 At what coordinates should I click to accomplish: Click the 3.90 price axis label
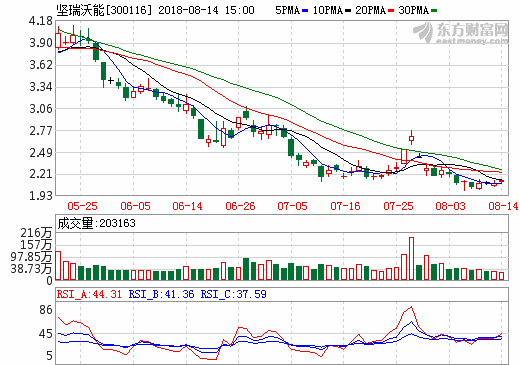pyautogui.click(x=41, y=43)
